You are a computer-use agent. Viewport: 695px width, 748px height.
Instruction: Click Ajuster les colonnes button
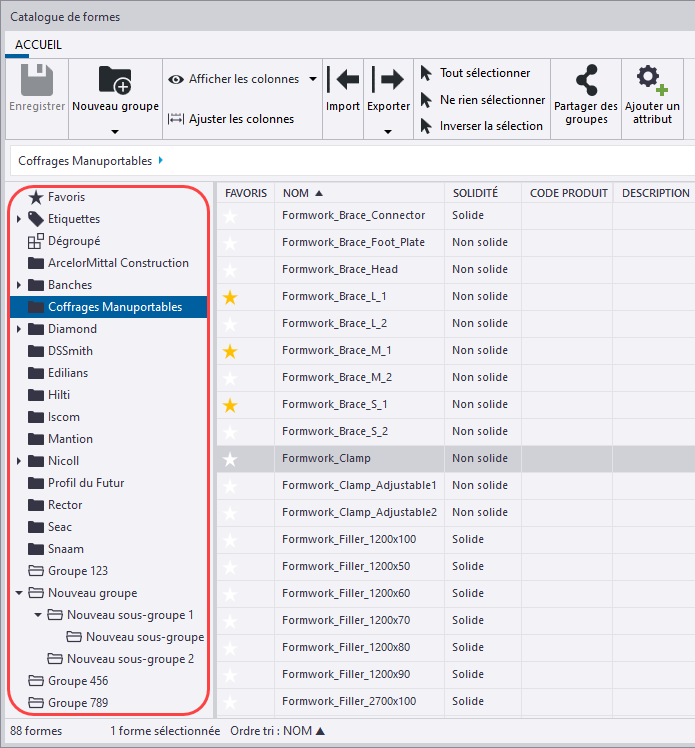(x=230, y=119)
